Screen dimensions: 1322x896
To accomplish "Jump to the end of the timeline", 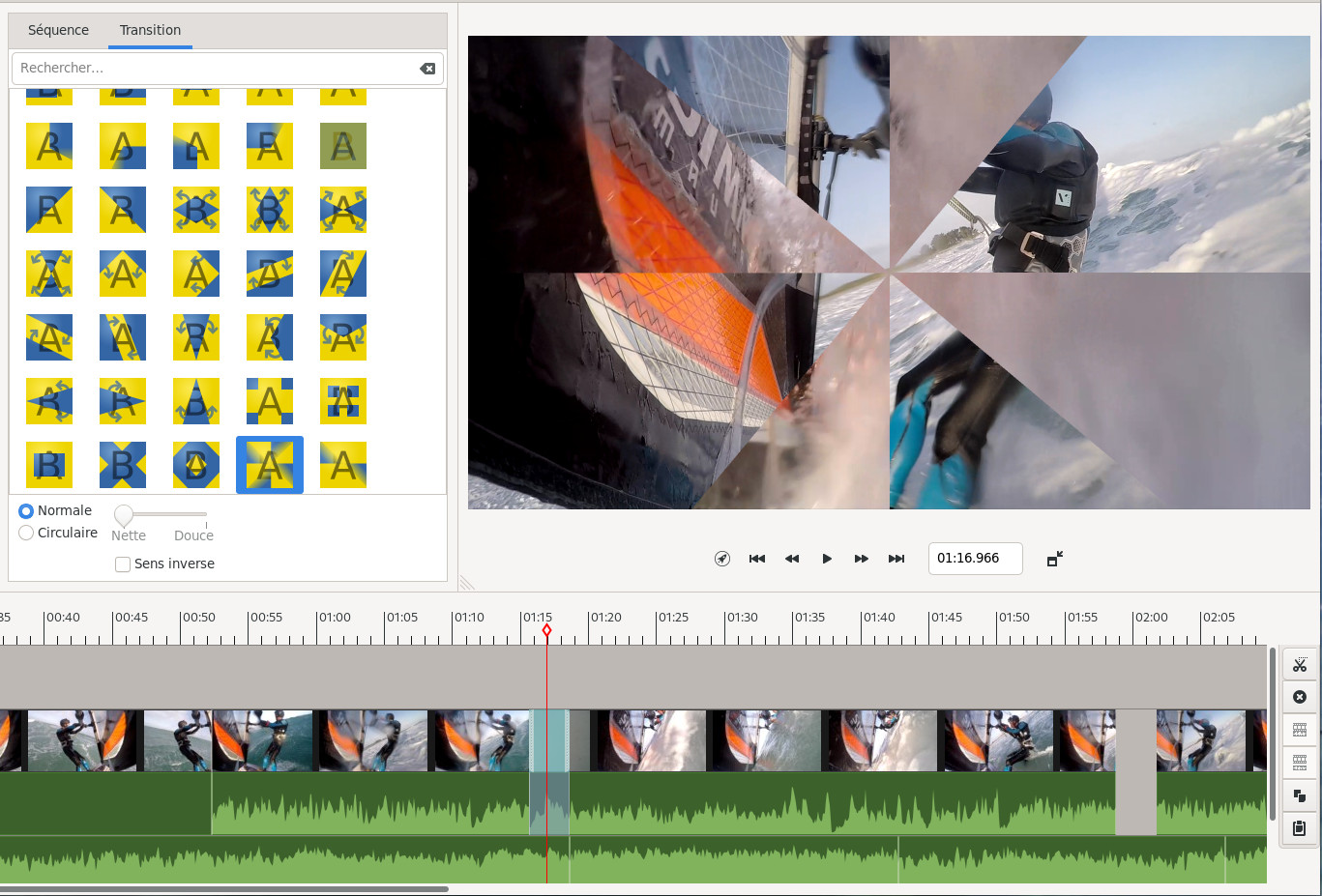I will point(896,559).
